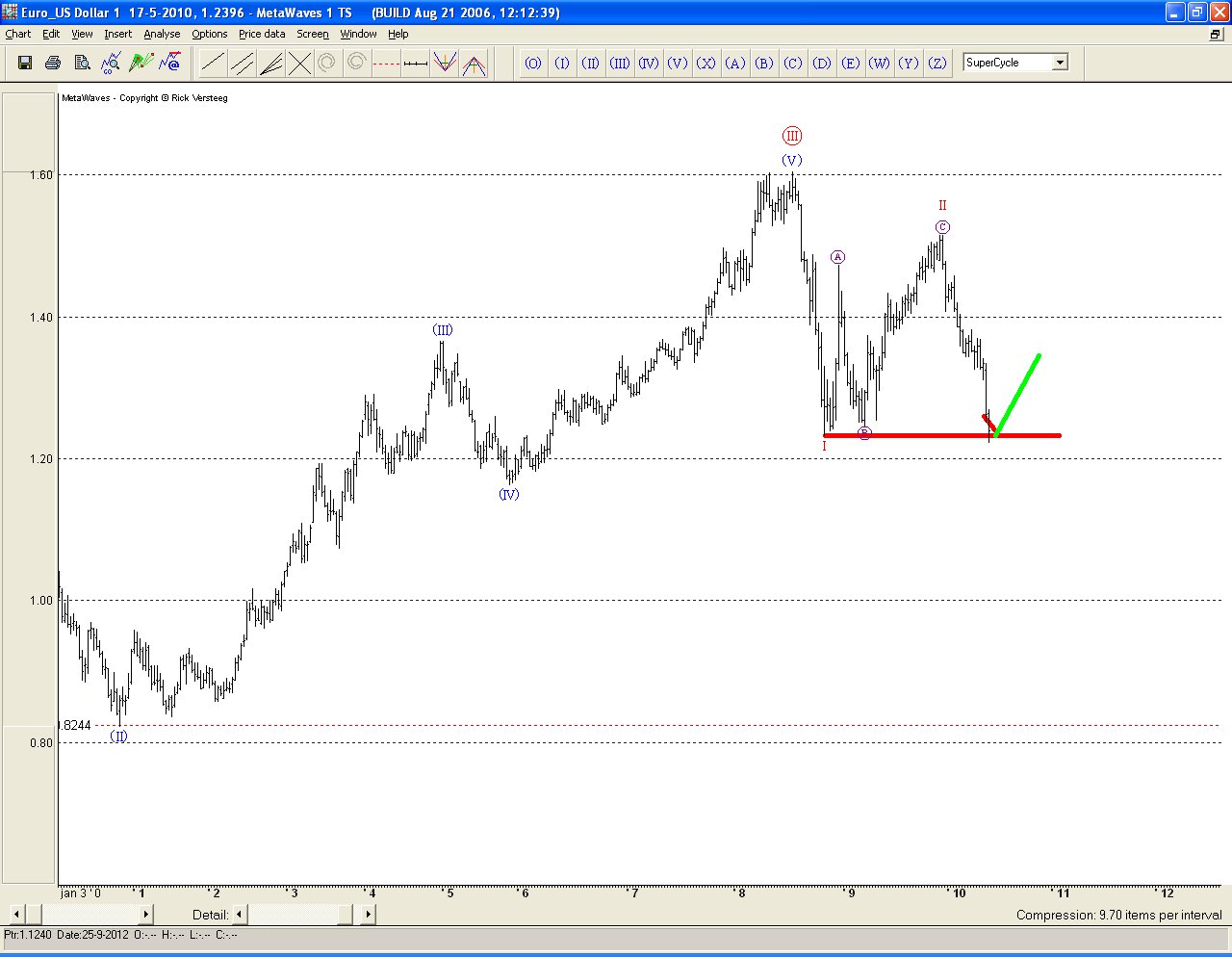Screen dimensions: 1232x957
Task: Select the downward pitchfork V-shaped tool
Action: tap(444, 64)
